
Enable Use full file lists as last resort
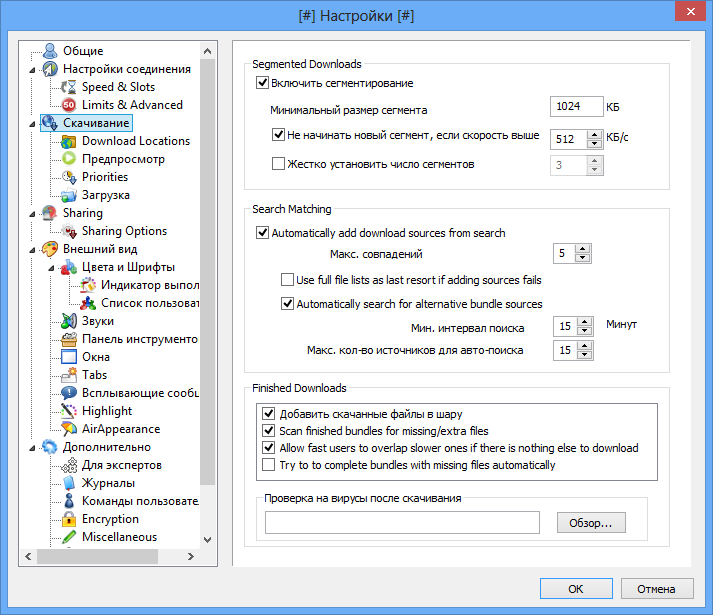287,279
